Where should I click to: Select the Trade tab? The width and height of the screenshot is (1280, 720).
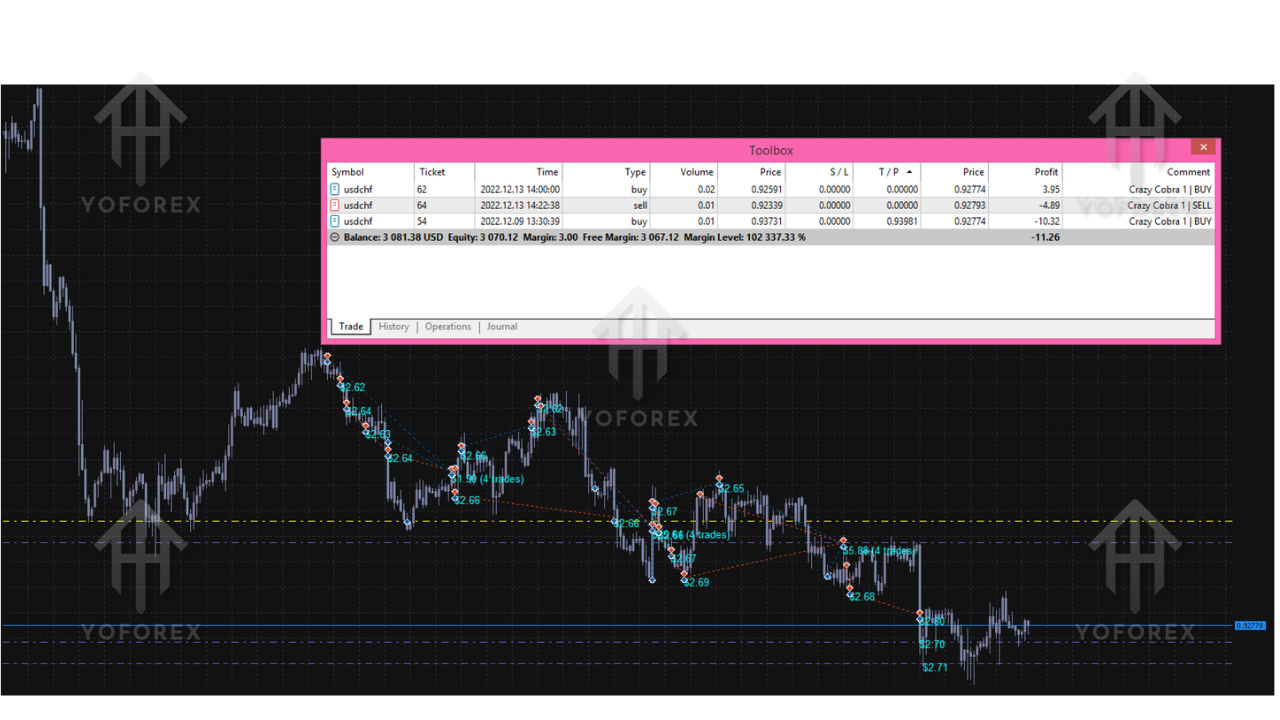[351, 327]
